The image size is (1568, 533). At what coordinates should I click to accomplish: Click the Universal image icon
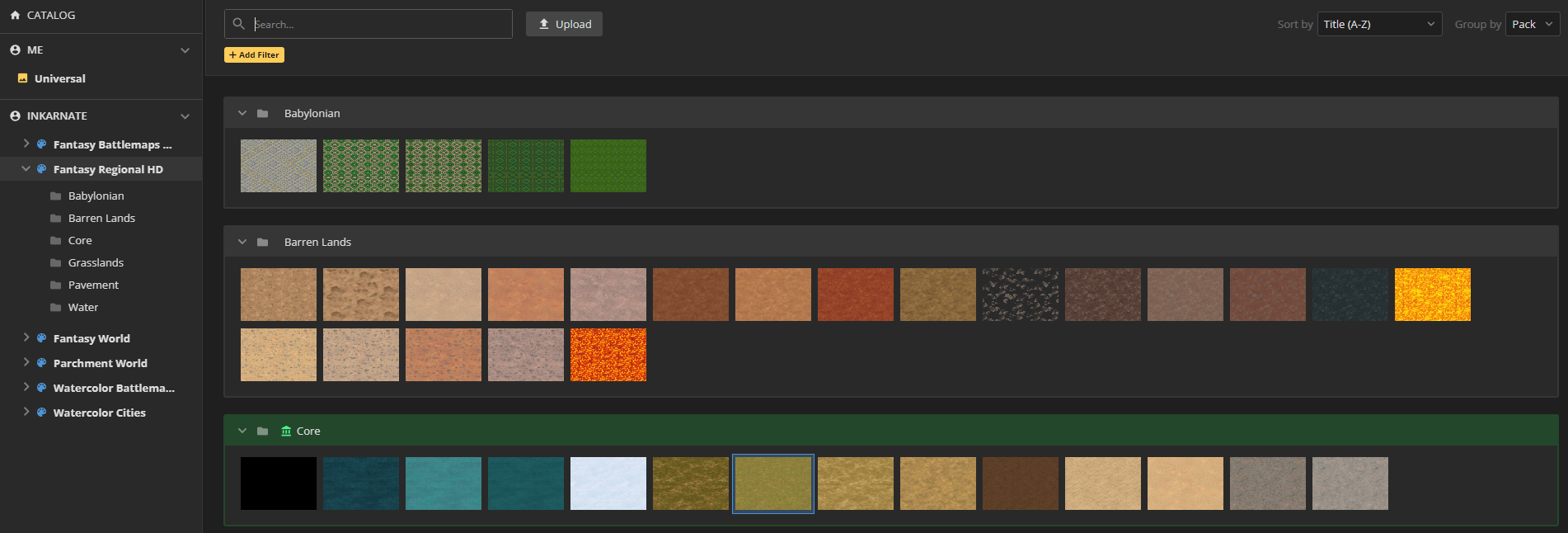23,78
